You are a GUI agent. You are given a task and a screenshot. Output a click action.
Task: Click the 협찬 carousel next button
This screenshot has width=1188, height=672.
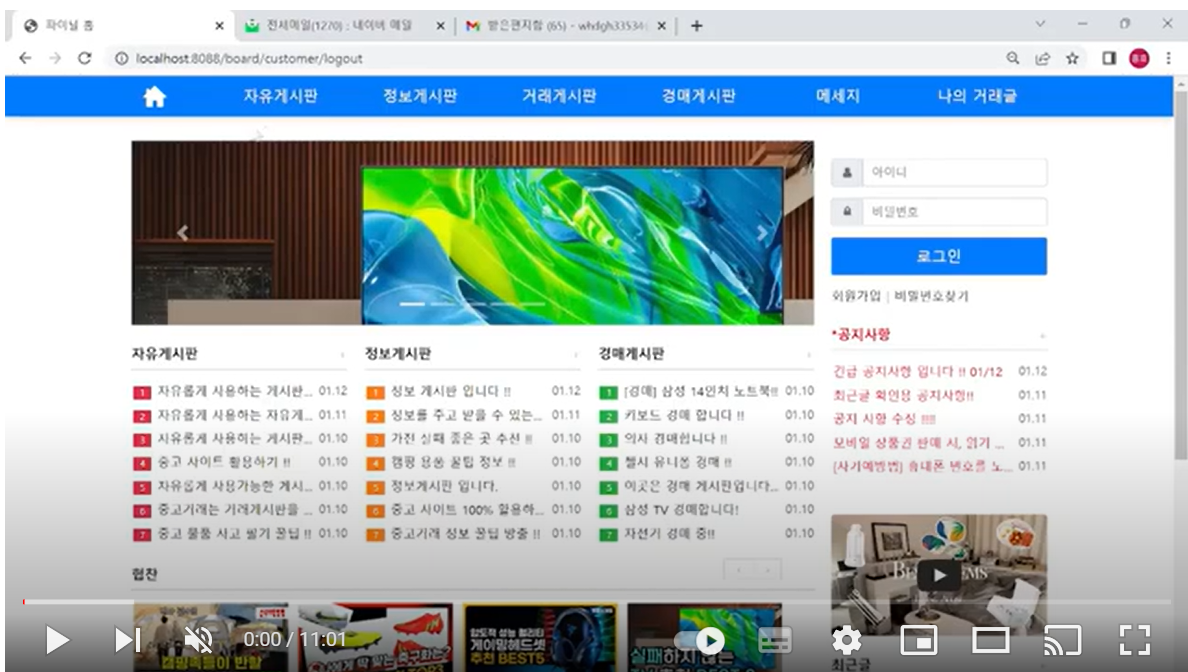767,570
